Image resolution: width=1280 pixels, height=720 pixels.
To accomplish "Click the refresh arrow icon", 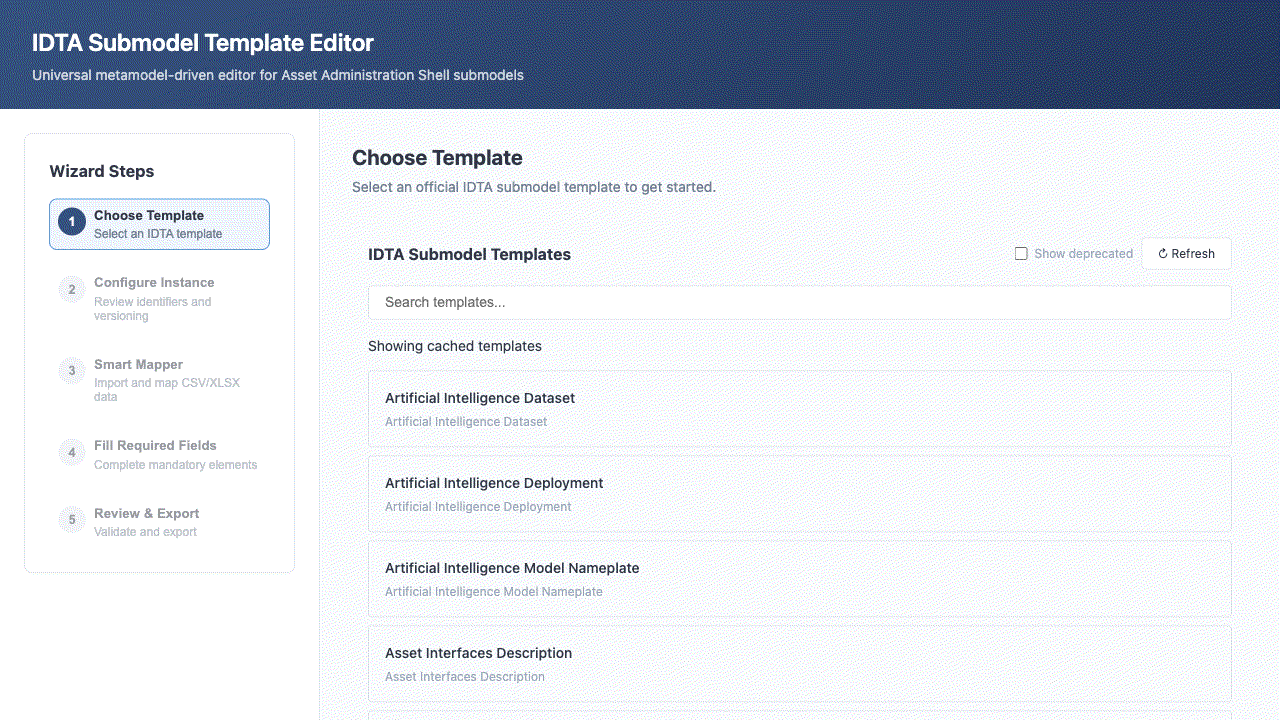I will 1163,254.
